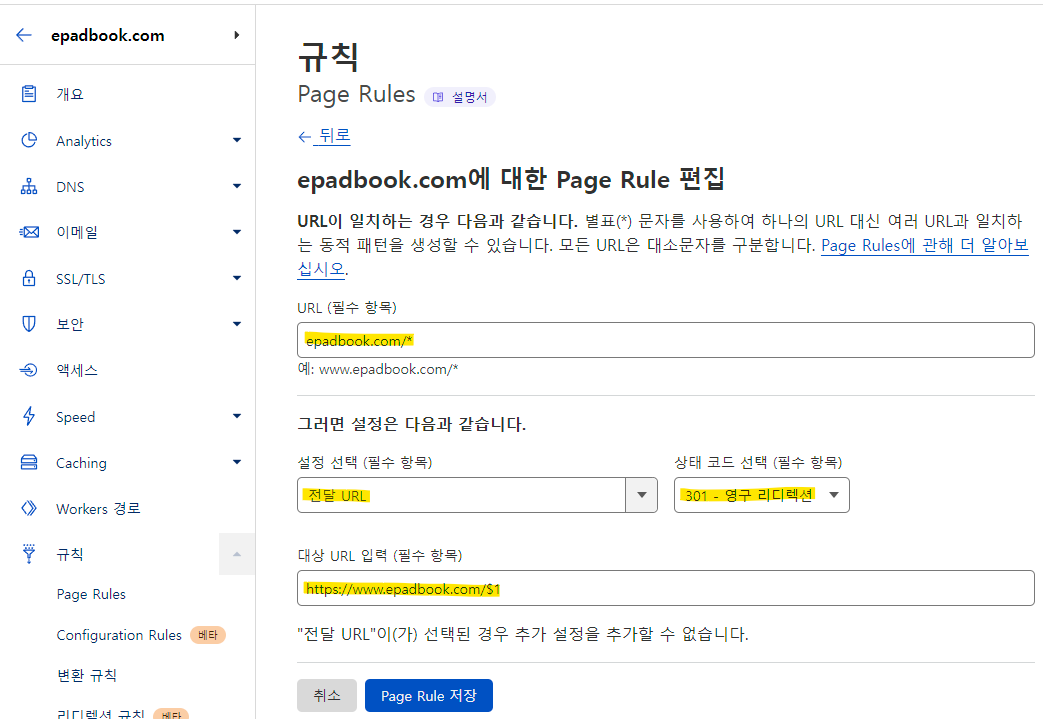Click the back arrow beside epadbook.com
1043x719 pixels.
(x=24, y=35)
